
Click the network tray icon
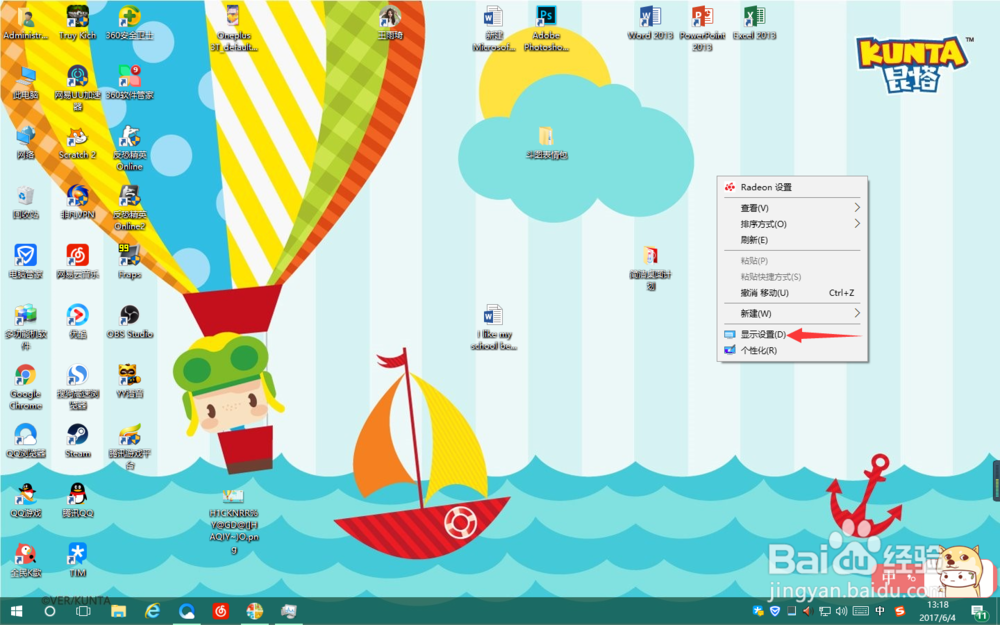(825, 611)
